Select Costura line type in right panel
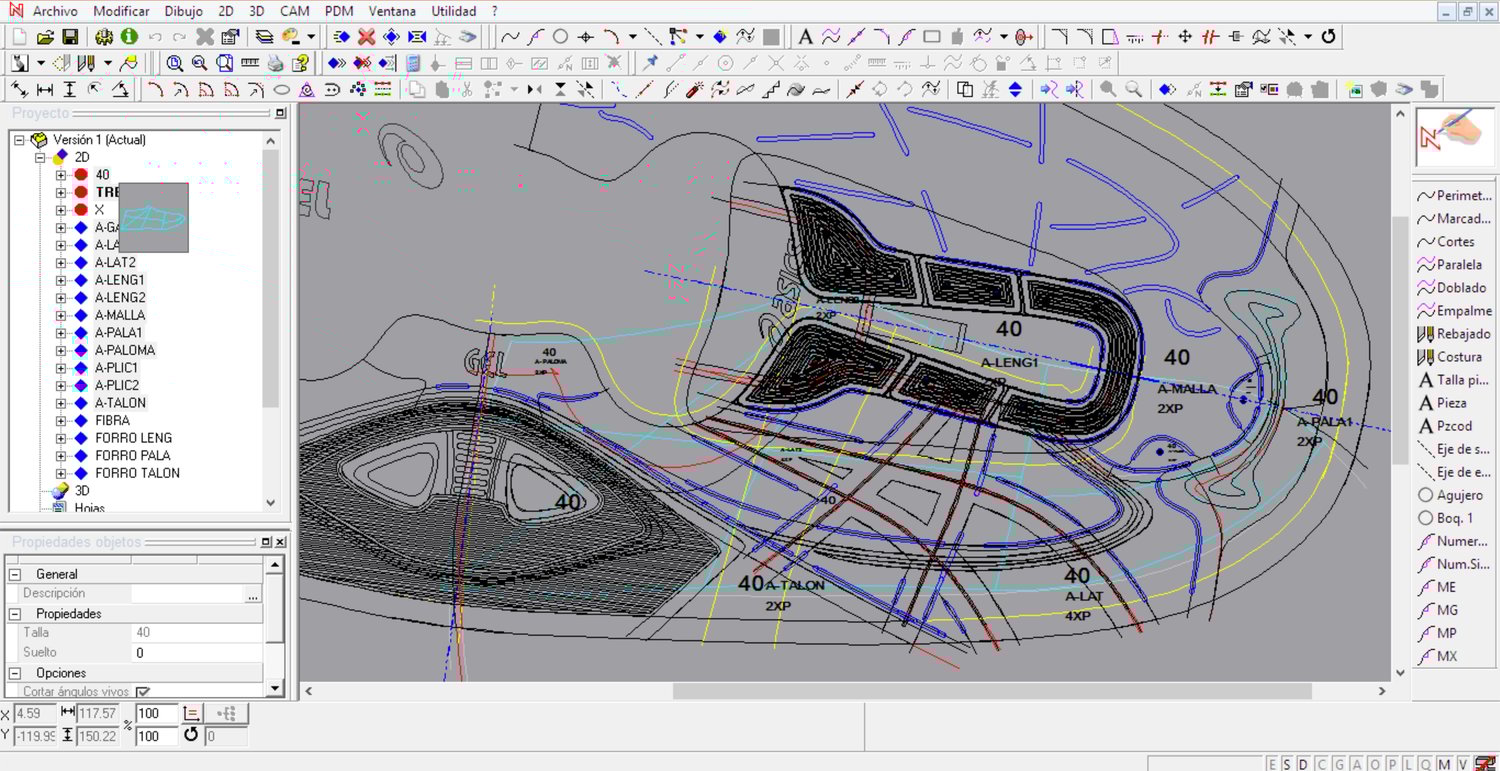The image size is (1500, 771). (1458, 357)
